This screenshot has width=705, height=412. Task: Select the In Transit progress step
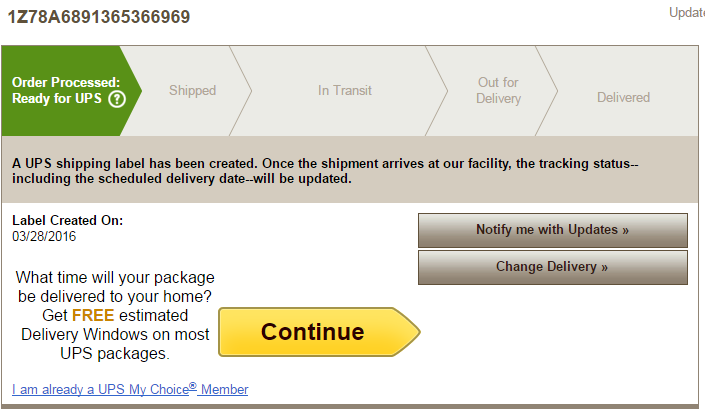[x=345, y=90]
